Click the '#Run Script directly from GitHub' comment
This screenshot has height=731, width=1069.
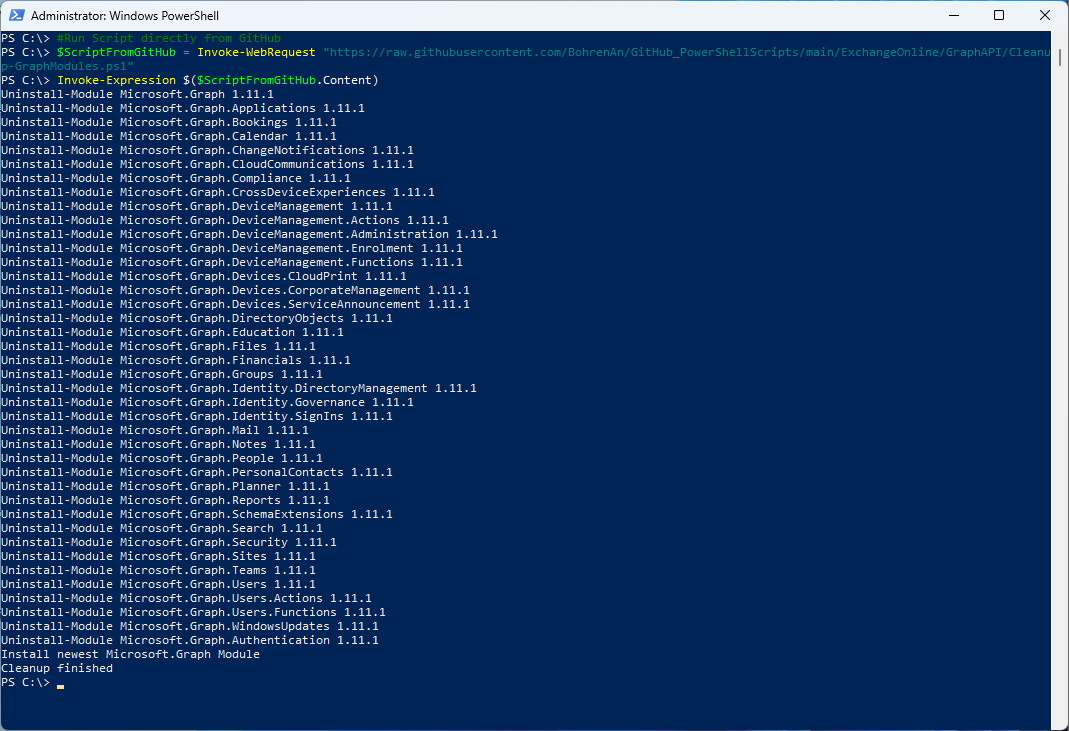[x=169, y=38]
